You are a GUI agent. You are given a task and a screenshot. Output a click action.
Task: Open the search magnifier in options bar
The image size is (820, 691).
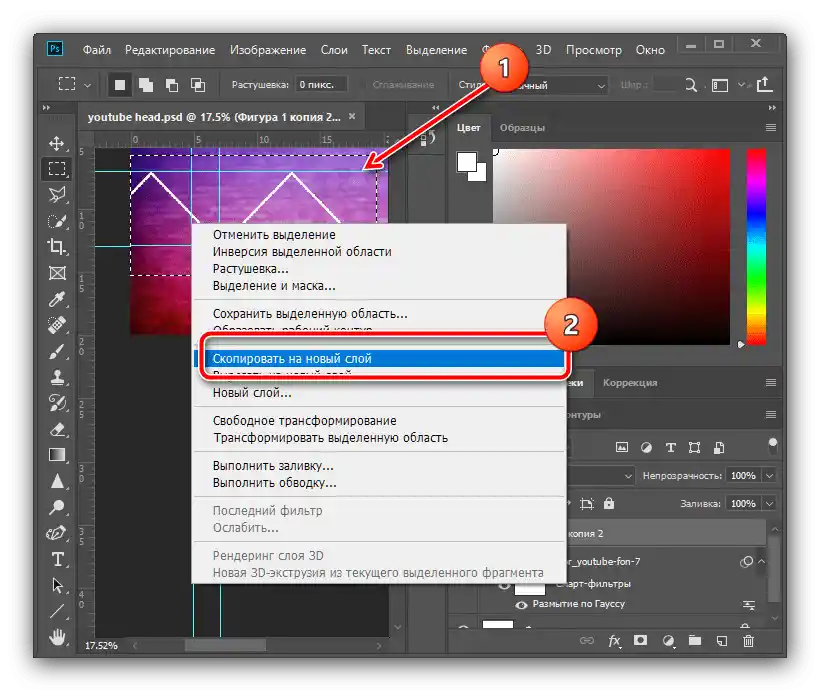(691, 85)
